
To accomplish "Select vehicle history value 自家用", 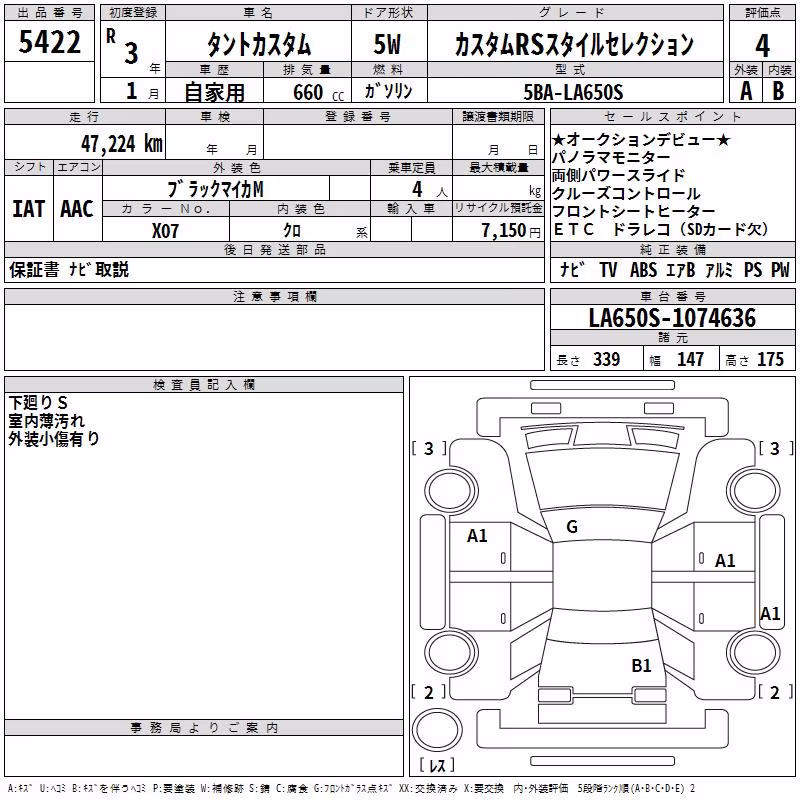I will pyautogui.click(x=214, y=92).
